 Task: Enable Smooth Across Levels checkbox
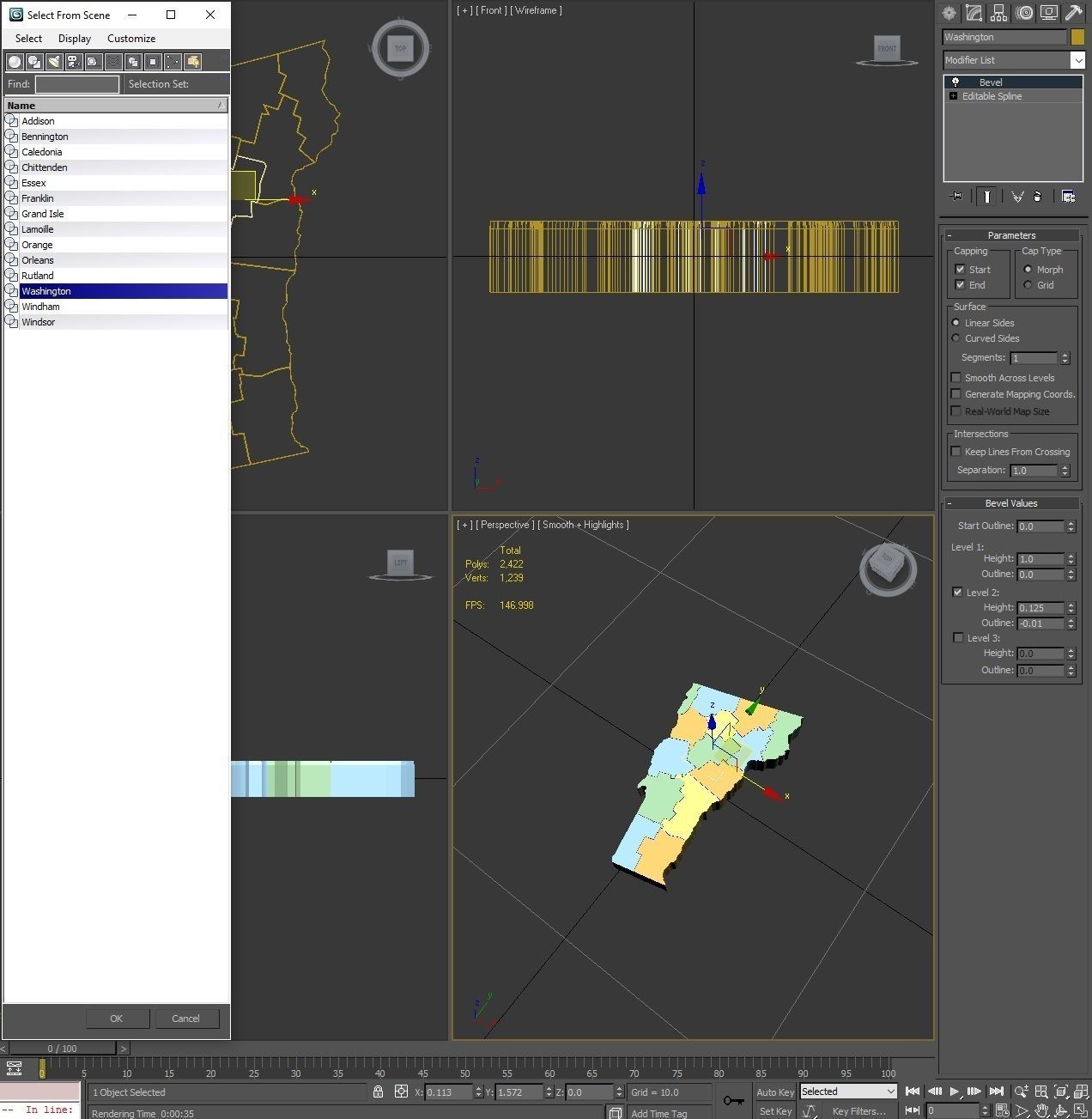pos(955,378)
